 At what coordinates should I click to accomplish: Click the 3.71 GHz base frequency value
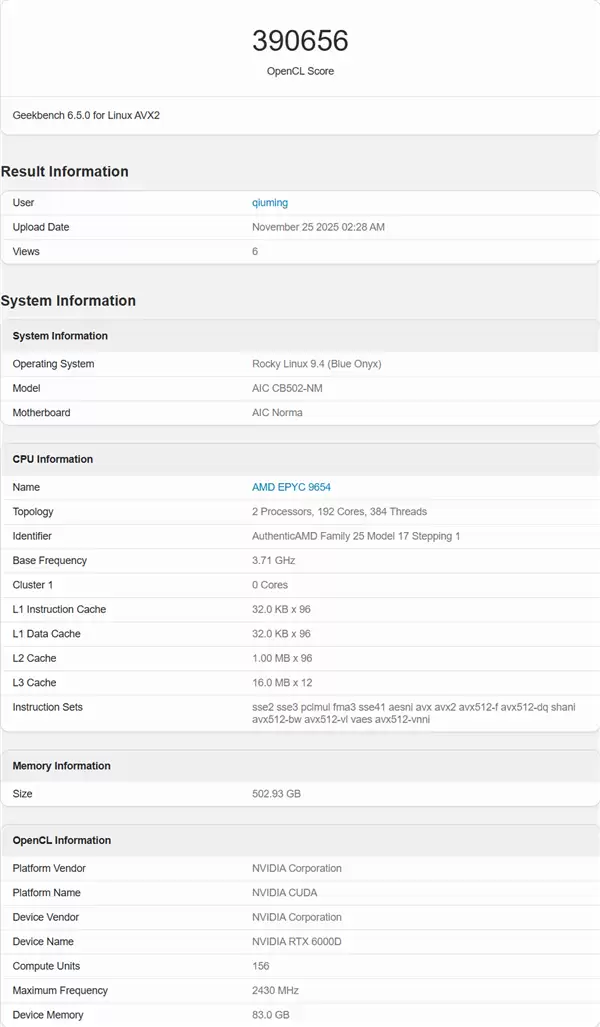274,560
